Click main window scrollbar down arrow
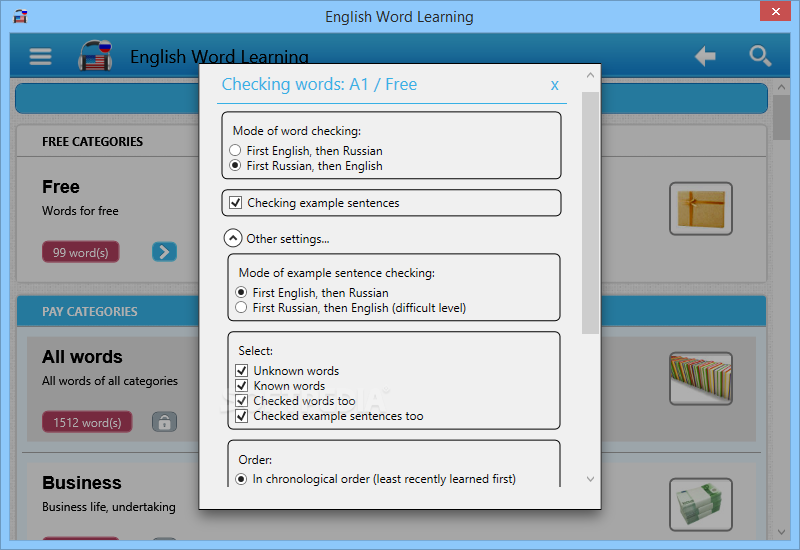800x550 pixels. [781, 532]
